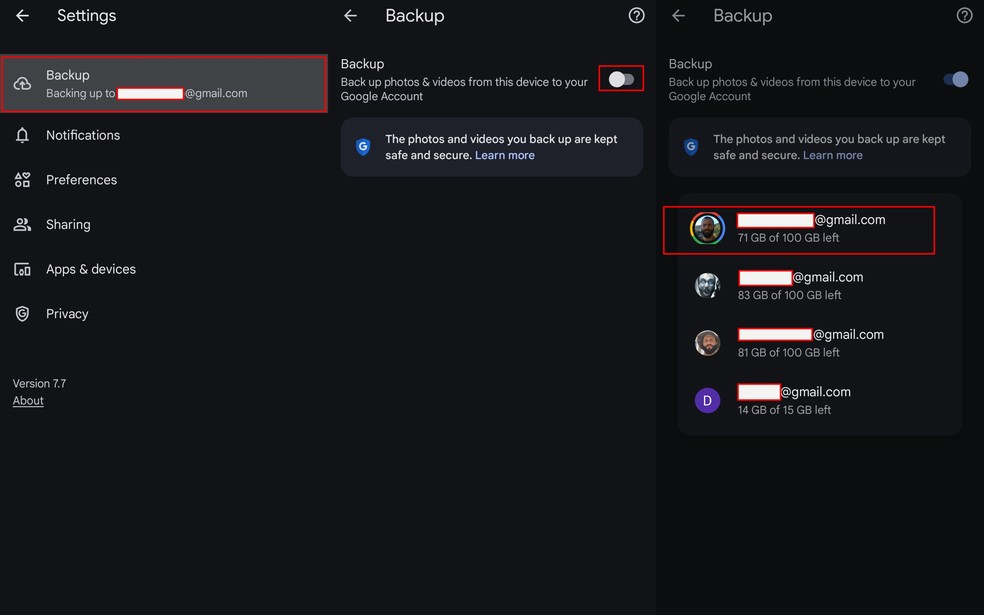Open Apps & devices settings
This screenshot has height=615, width=984.
point(90,269)
